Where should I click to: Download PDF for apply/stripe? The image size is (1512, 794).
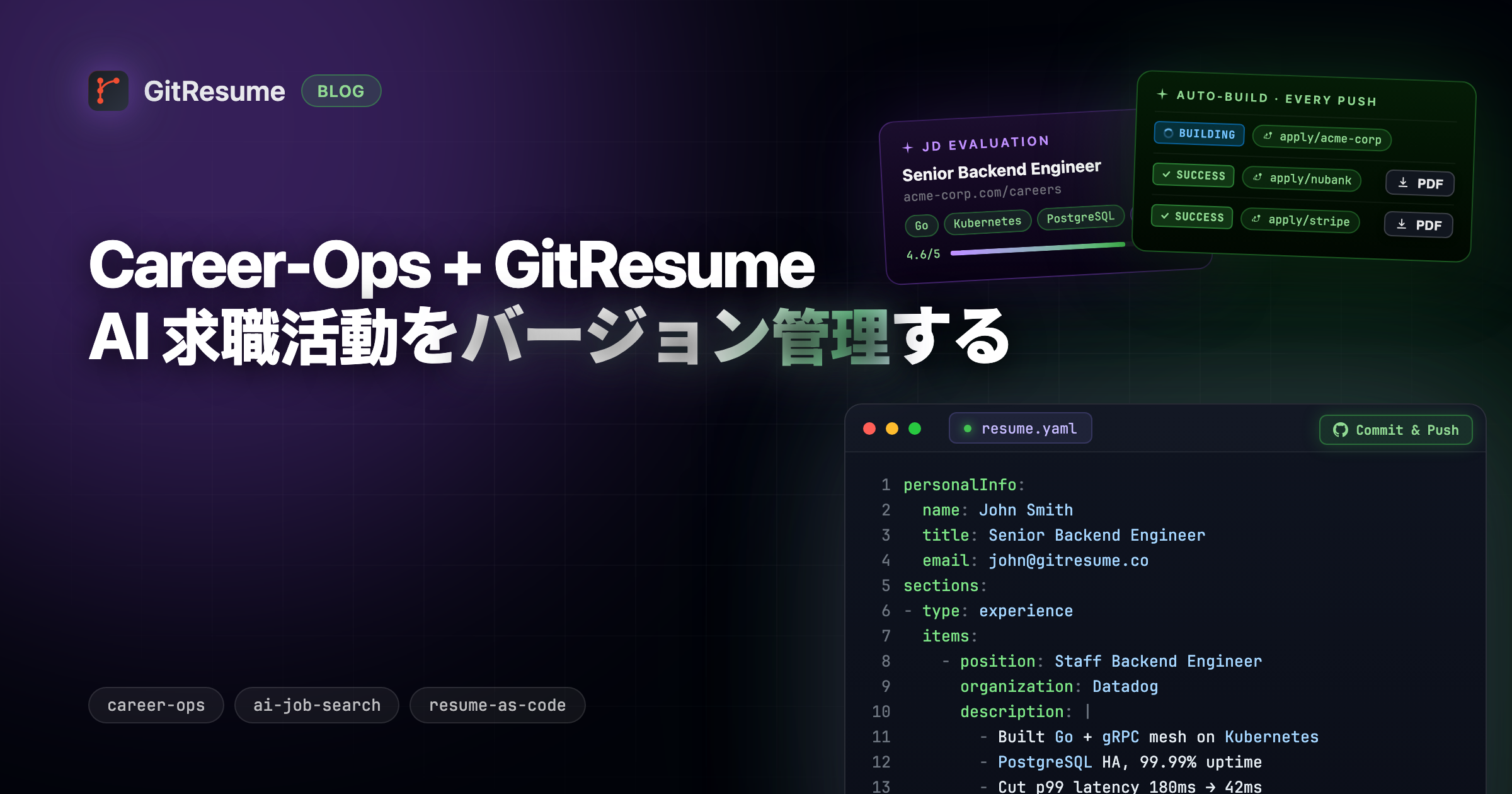tap(1419, 225)
